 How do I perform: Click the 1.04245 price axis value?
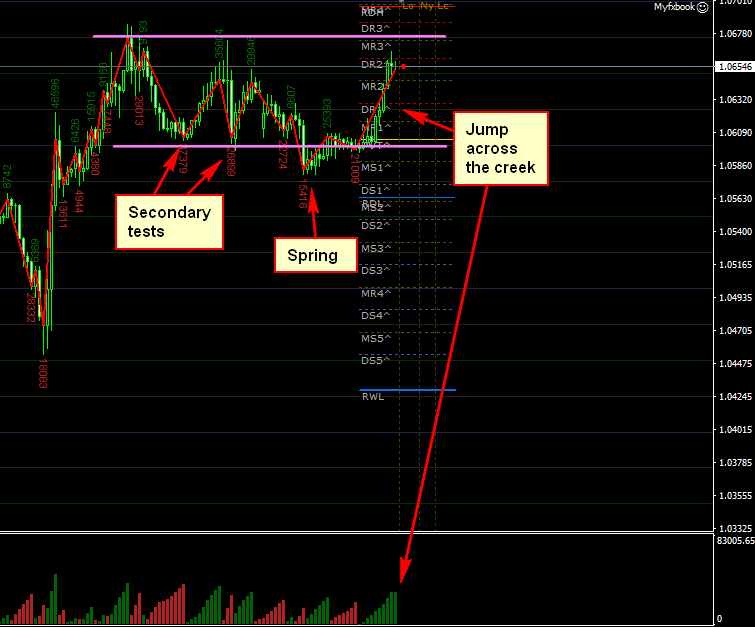coord(735,396)
